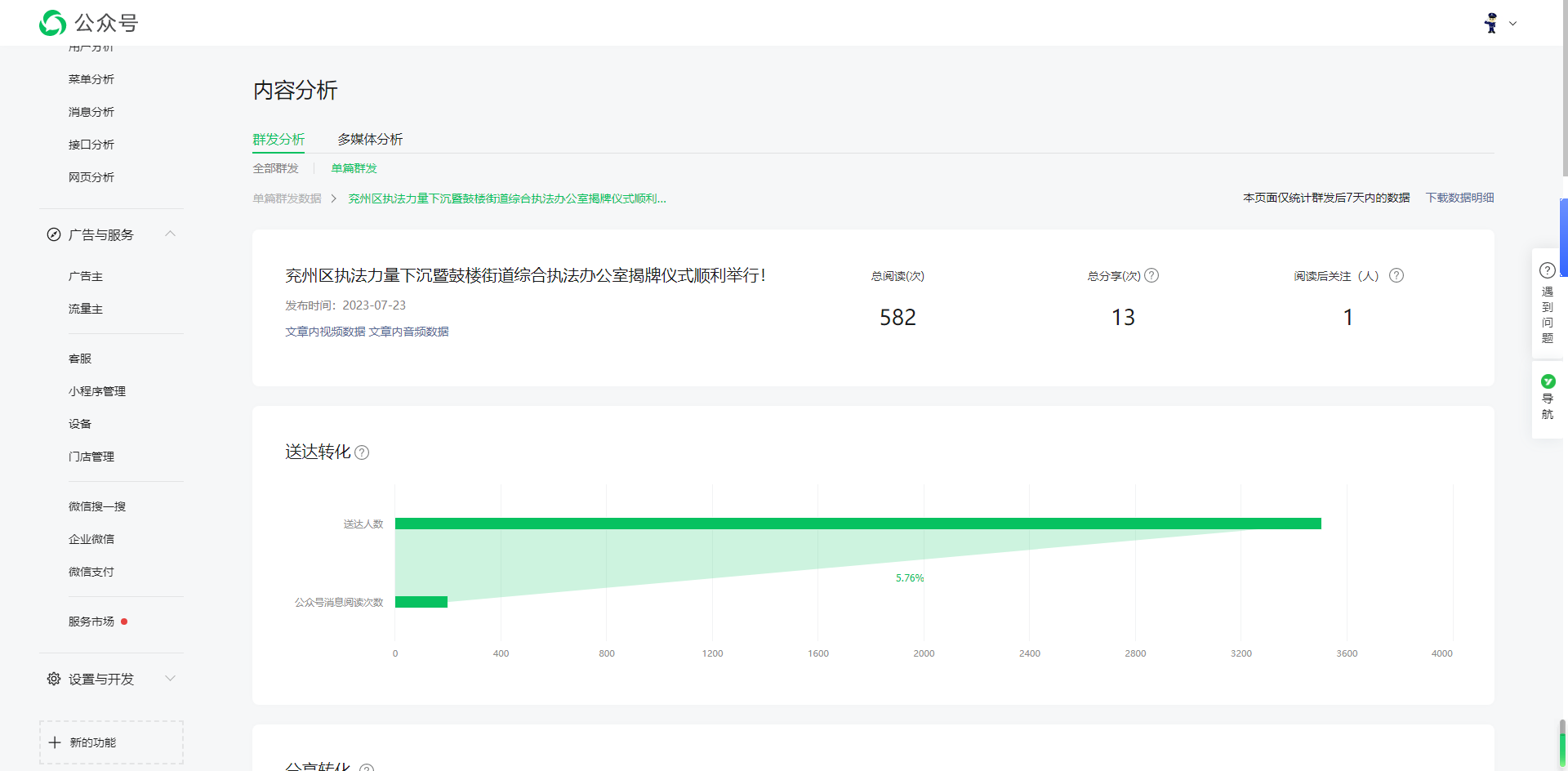Click help icon next to 阅读后关注

(1396, 275)
